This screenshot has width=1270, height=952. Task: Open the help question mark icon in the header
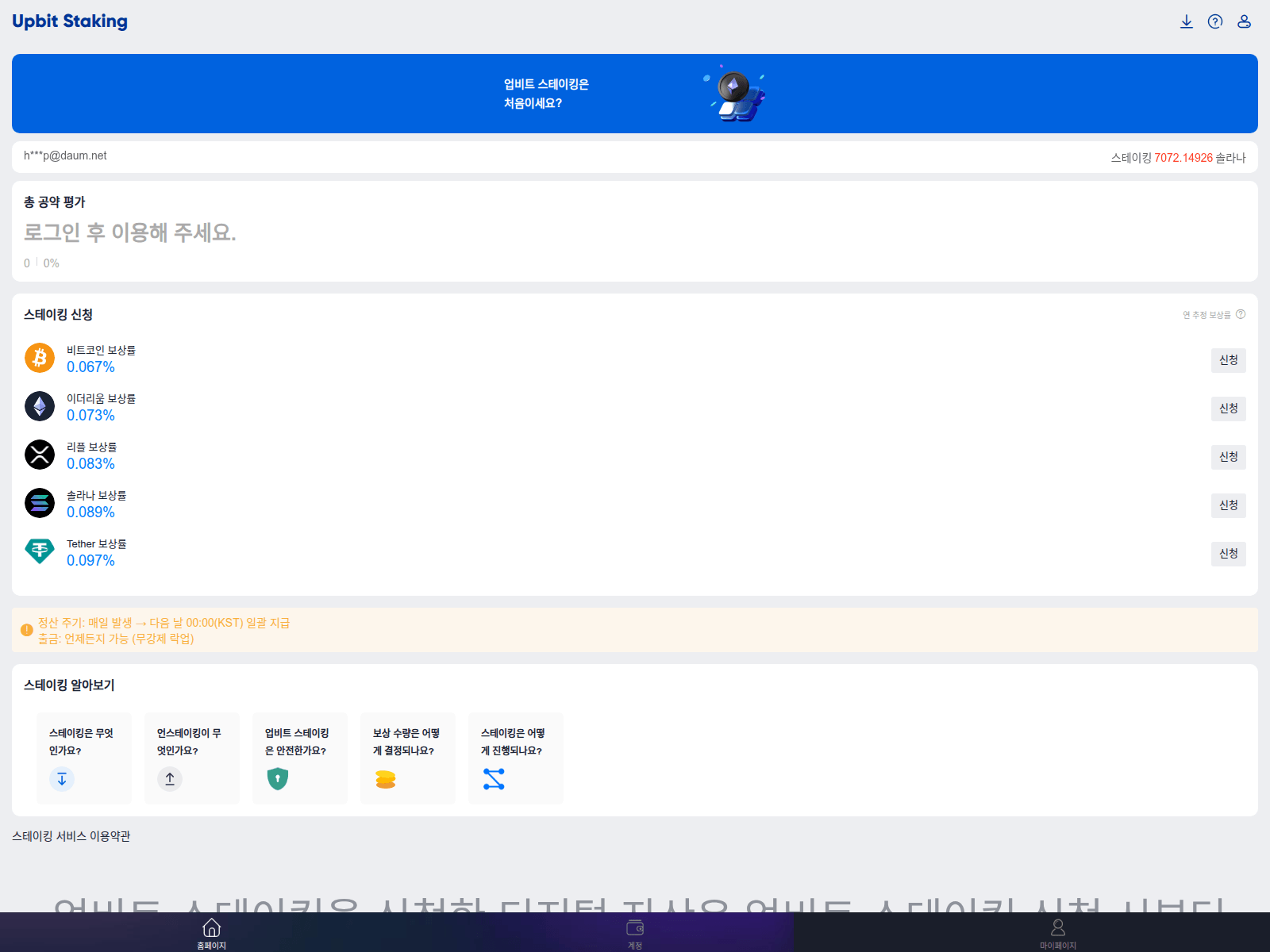(1215, 21)
